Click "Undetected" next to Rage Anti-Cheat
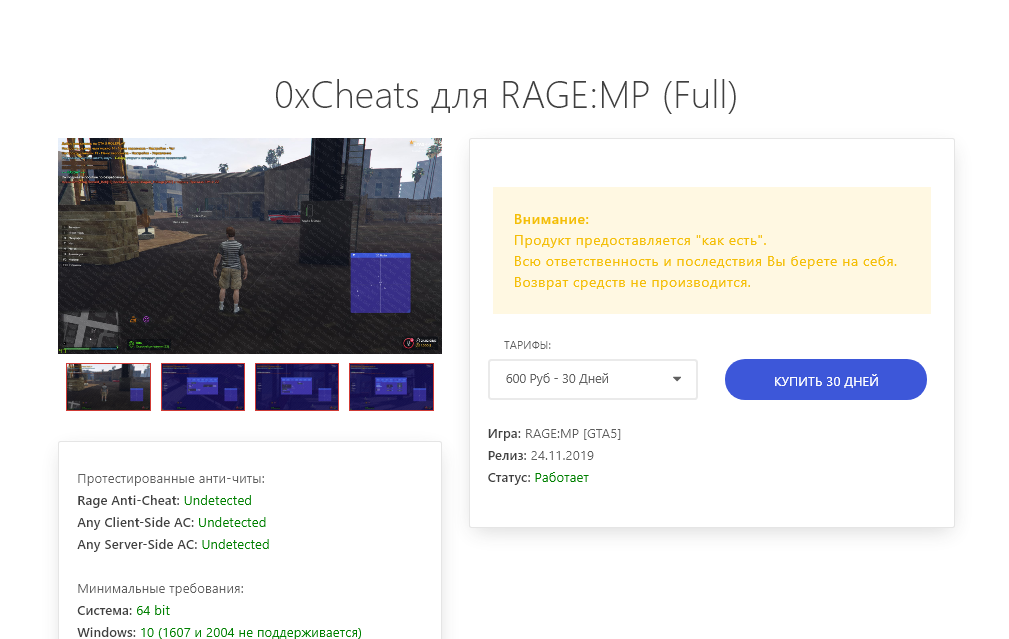The height and width of the screenshot is (639, 1009). [x=218, y=501]
